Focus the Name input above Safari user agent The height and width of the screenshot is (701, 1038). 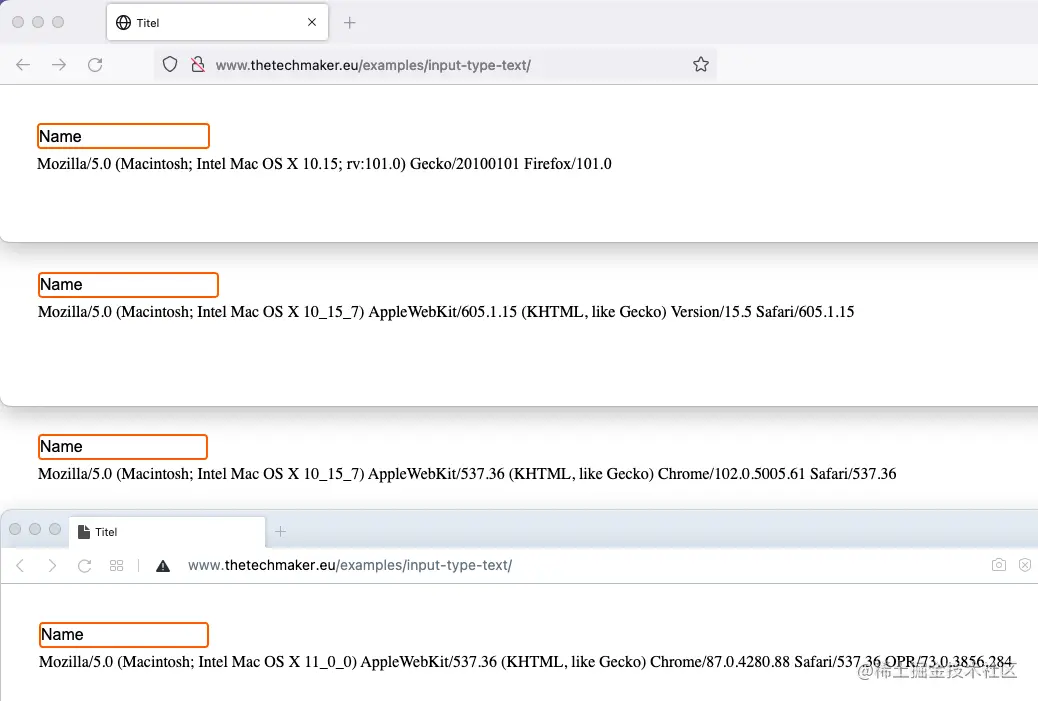128,285
